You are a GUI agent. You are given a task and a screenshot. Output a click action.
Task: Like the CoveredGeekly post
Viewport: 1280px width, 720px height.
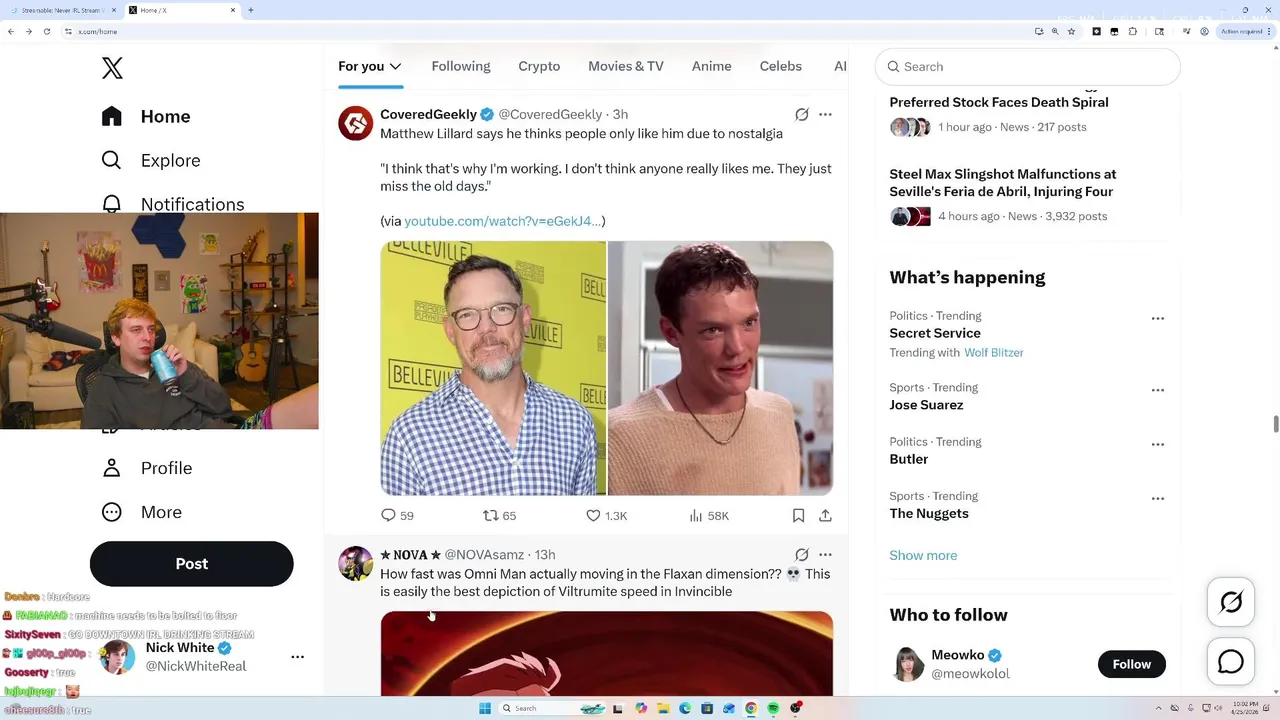click(x=606, y=515)
